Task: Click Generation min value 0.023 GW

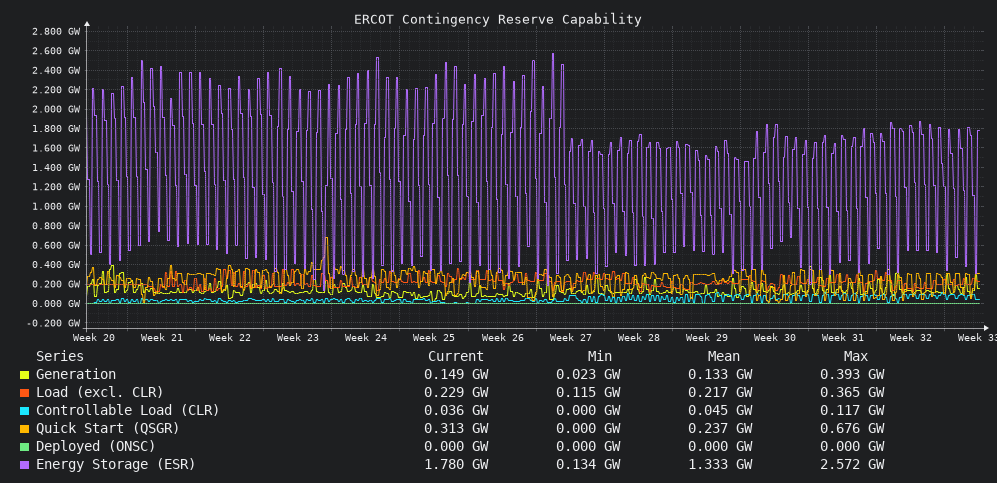Action: (x=588, y=374)
